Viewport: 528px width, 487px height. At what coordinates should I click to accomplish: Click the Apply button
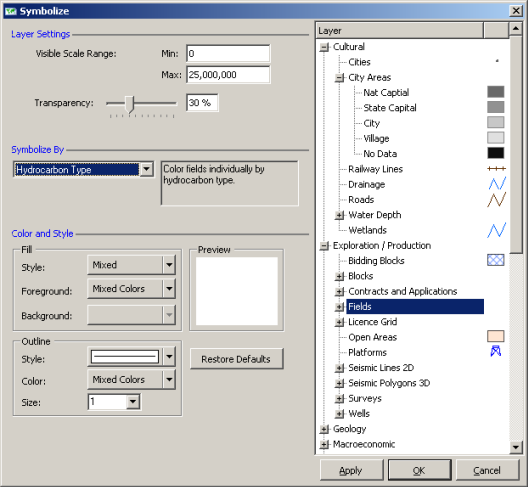point(351,470)
